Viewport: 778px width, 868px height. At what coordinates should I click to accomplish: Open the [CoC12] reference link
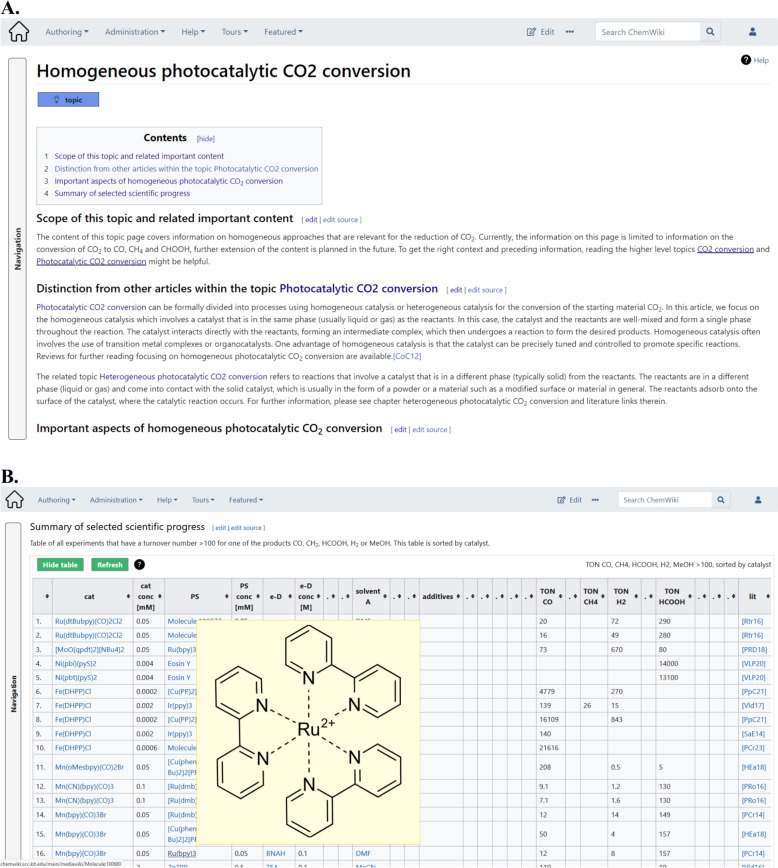click(407, 356)
